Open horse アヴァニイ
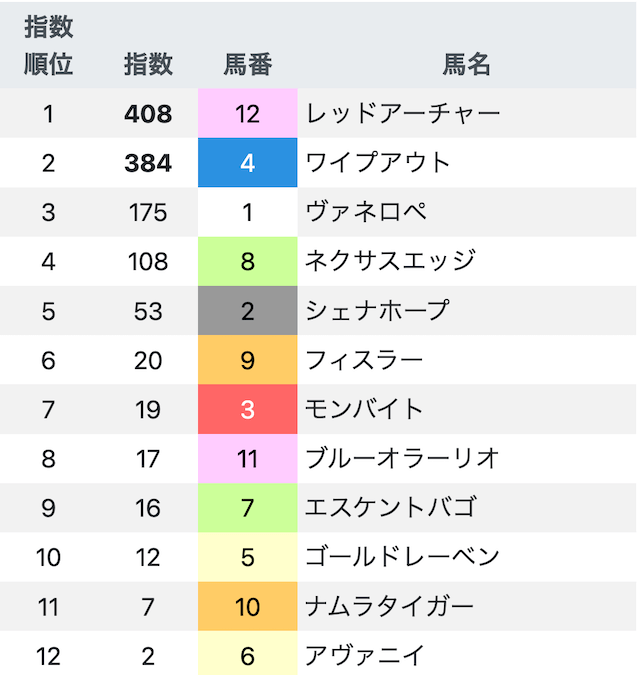 click(365, 656)
